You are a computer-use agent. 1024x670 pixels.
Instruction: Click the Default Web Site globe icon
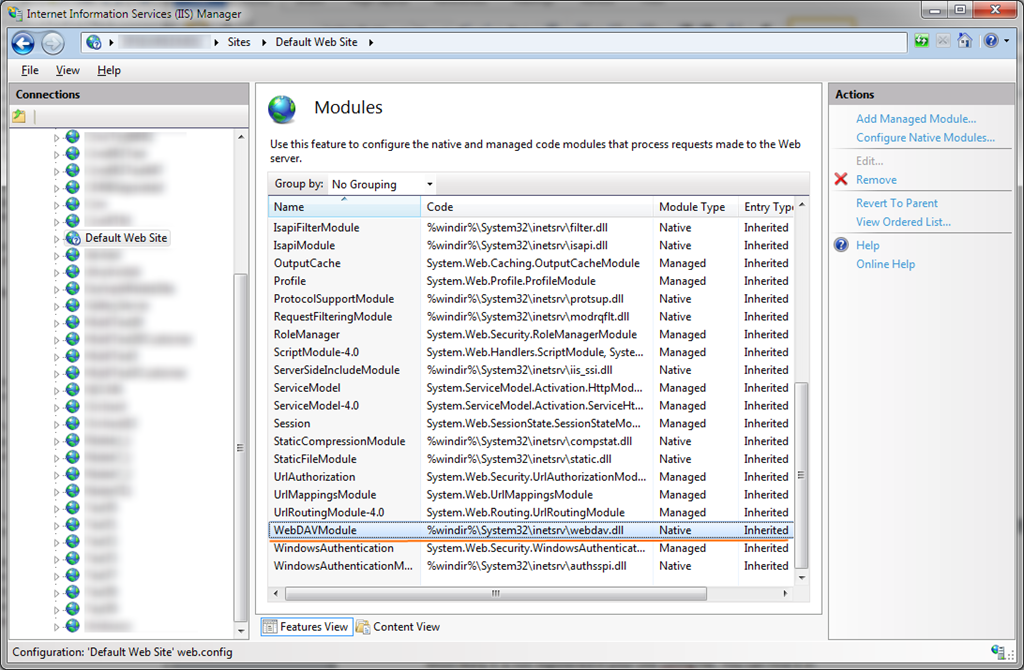pos(73,238)
